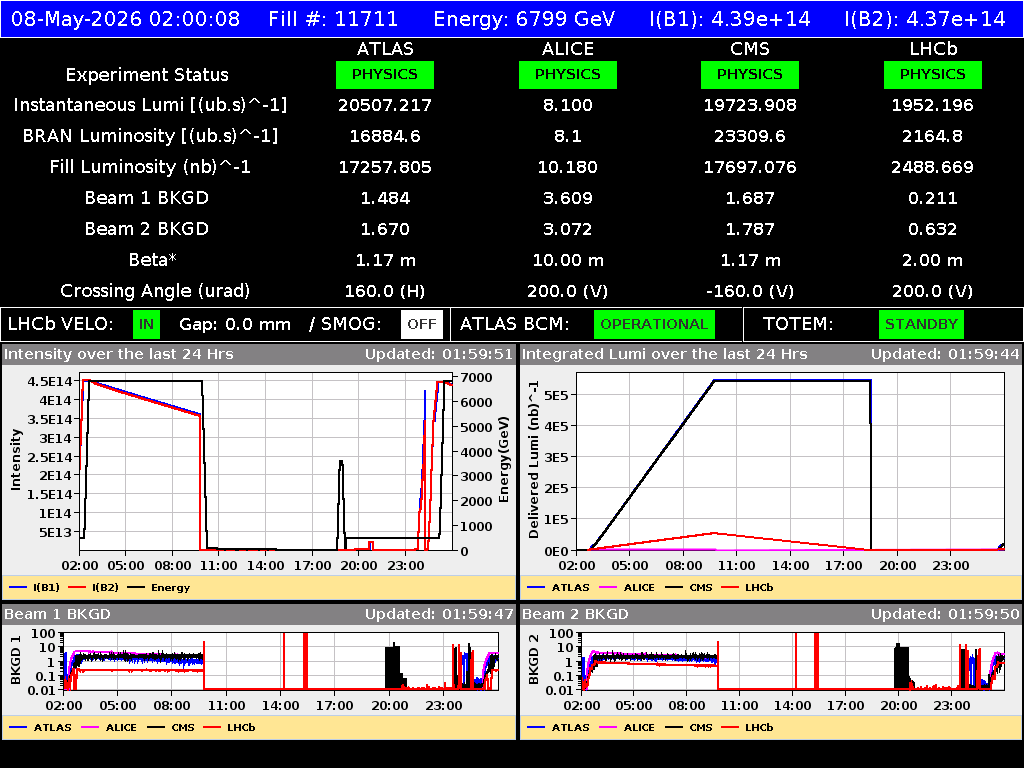The height and width of the screenshot is (768, 1024).
Task: Click 'Updated: 01:59:47' on the Beam 1 BKGD chart
Action: (x=439, y=614)
